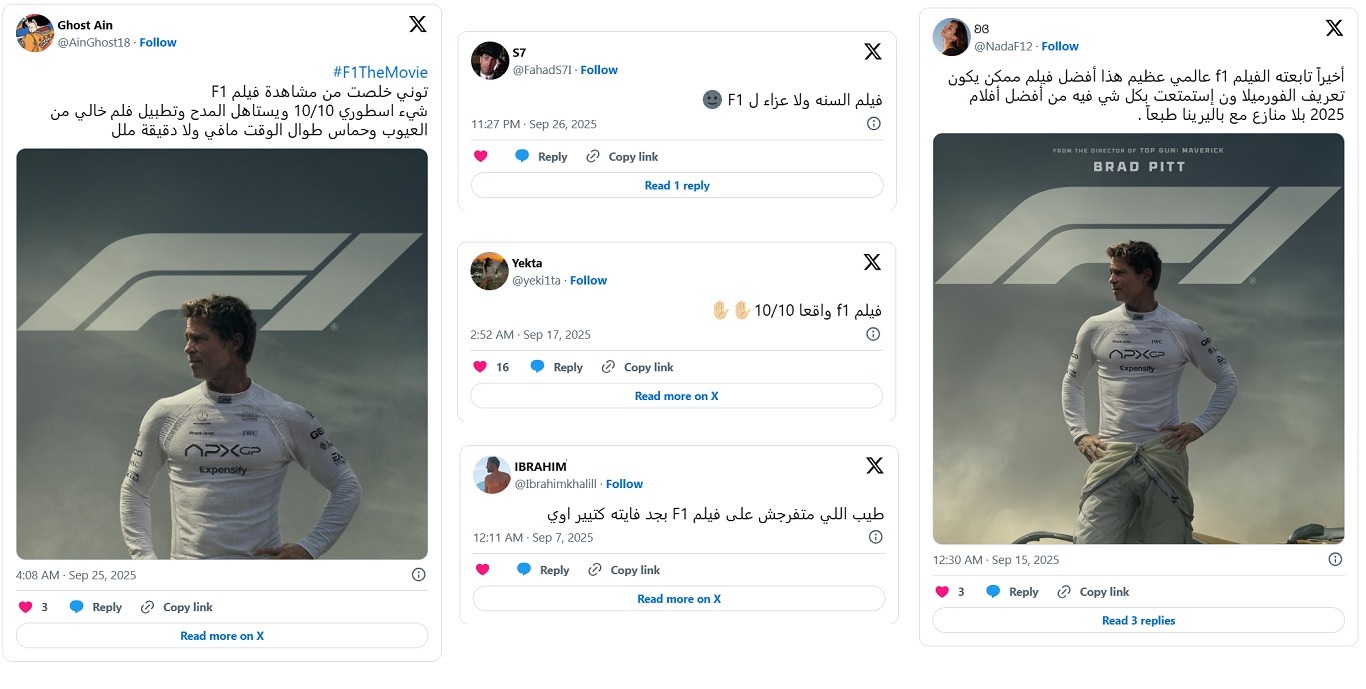Open Ghost Ain's profile avatar

35,33
